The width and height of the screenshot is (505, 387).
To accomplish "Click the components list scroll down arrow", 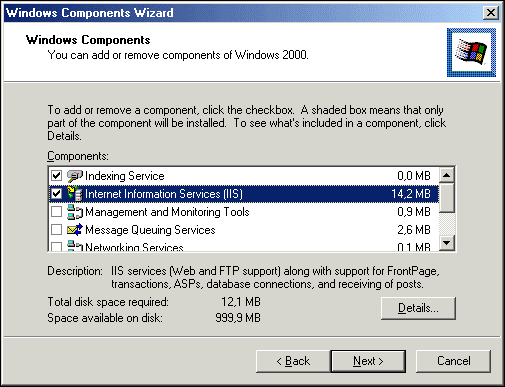I will [447, 242].
